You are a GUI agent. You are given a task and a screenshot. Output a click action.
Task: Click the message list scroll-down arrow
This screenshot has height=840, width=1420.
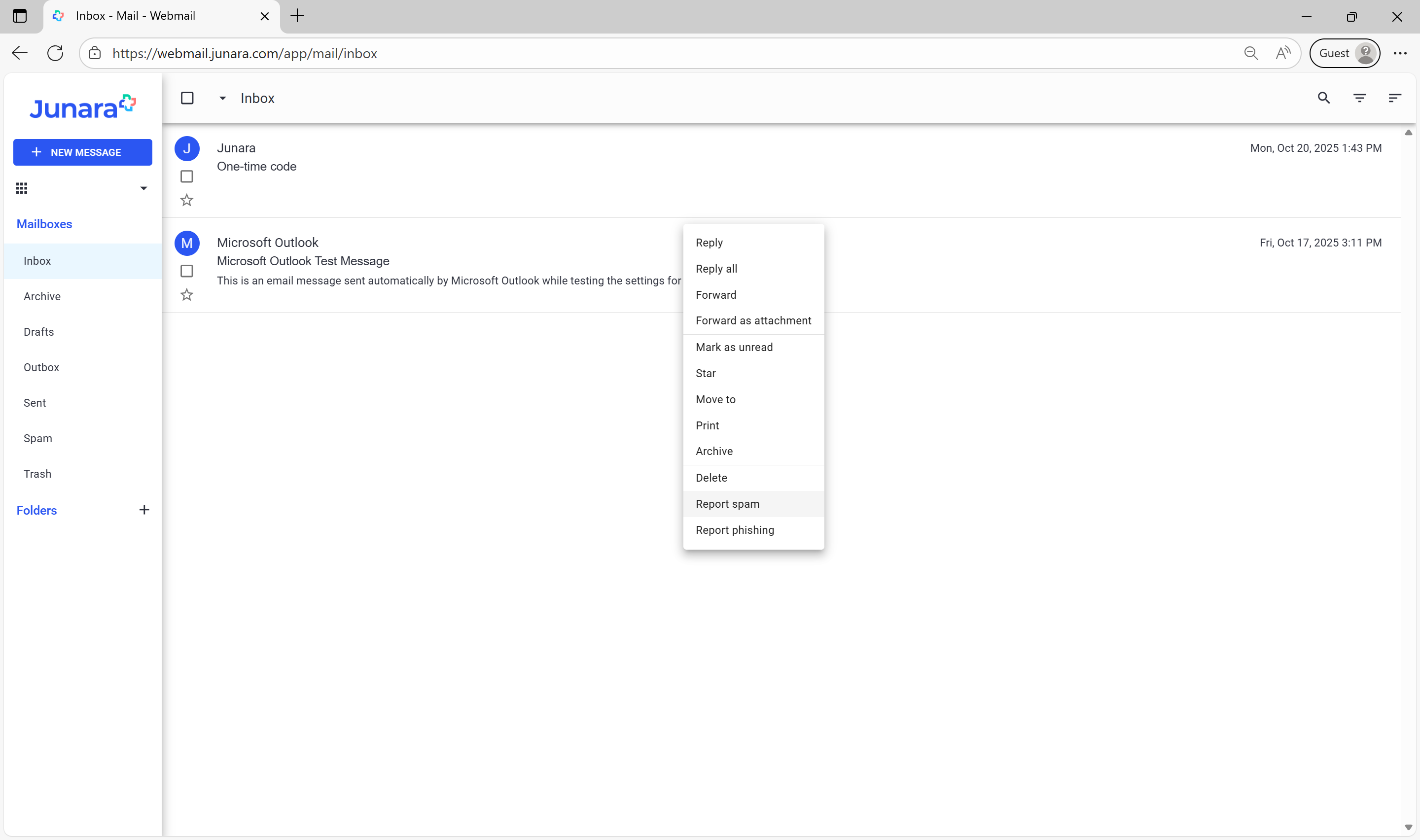point(1409,827)
